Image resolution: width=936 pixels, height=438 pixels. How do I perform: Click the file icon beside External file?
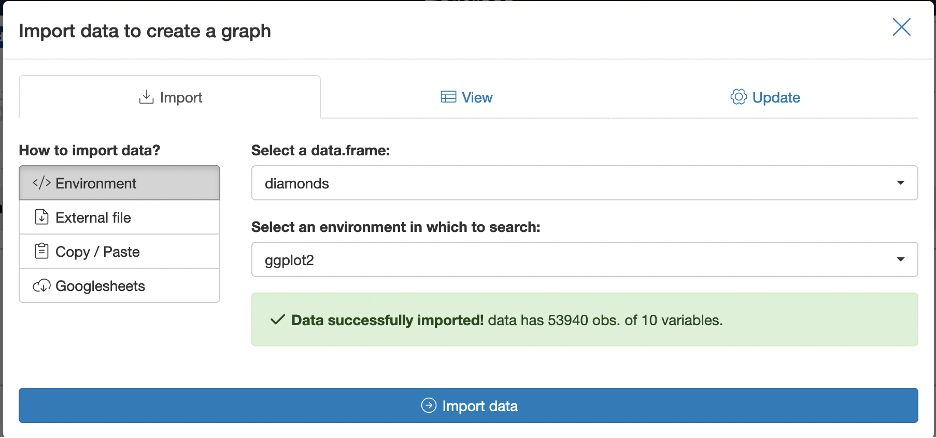coord(41,217)
